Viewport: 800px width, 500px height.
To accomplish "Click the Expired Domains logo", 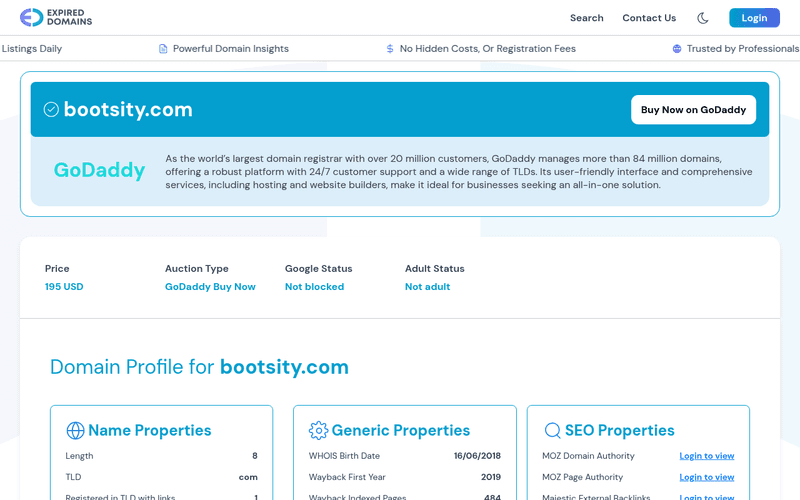I will 56,17.
